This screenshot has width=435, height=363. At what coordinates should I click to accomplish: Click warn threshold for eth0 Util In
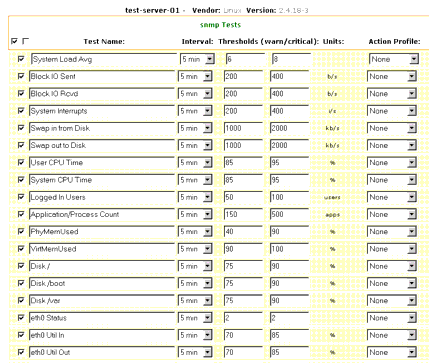[243, 335]
